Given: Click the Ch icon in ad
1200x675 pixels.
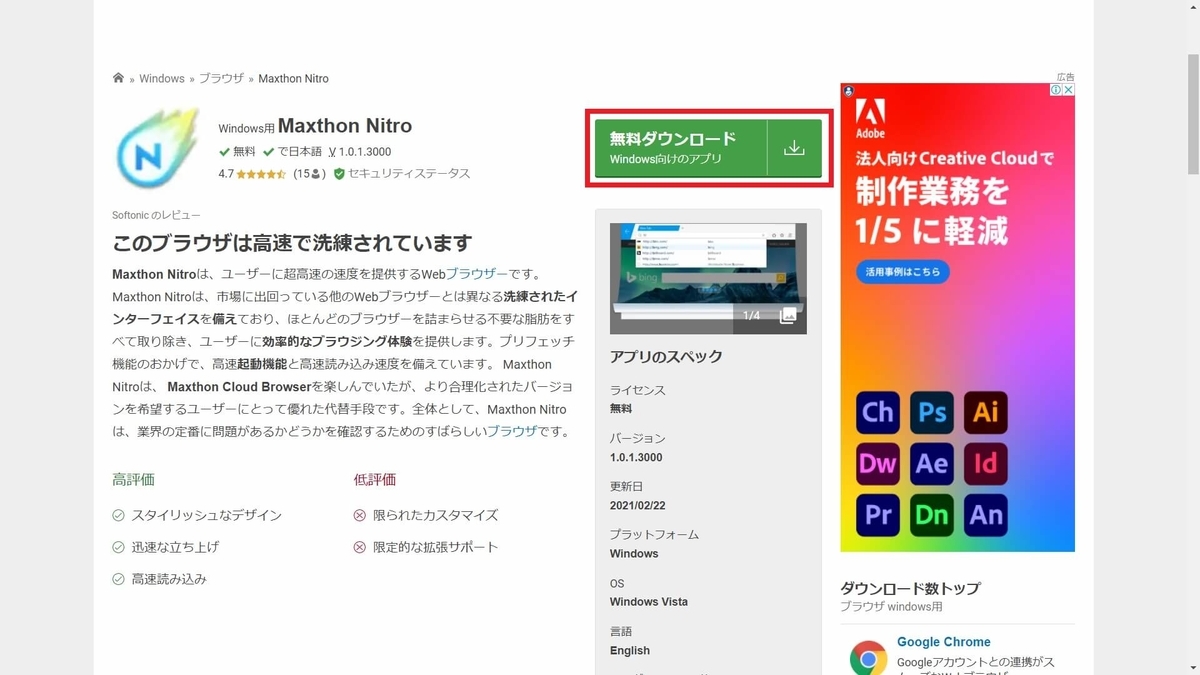Looking at the screenshot, I should tap(878, 412).
